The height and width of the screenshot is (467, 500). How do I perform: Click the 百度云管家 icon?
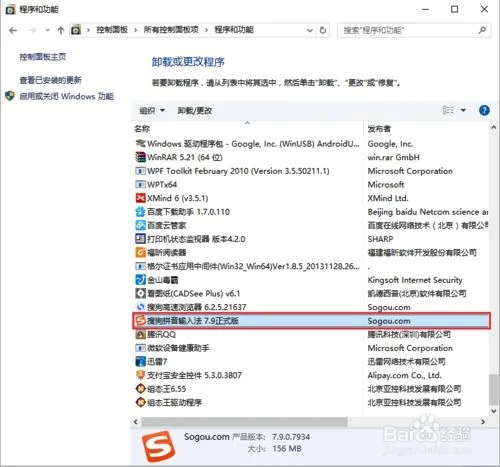[140, 225]
